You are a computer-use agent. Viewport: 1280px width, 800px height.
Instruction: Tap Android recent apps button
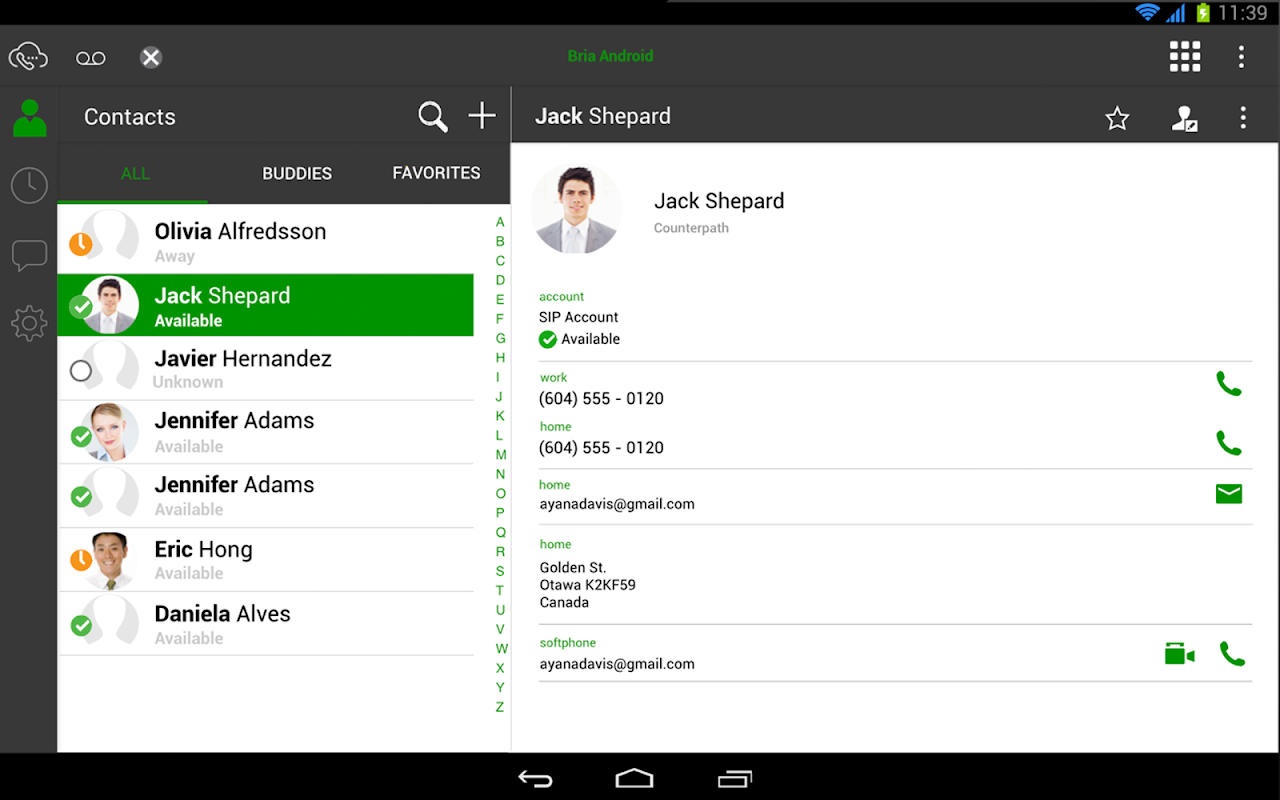tap(735, 778)
